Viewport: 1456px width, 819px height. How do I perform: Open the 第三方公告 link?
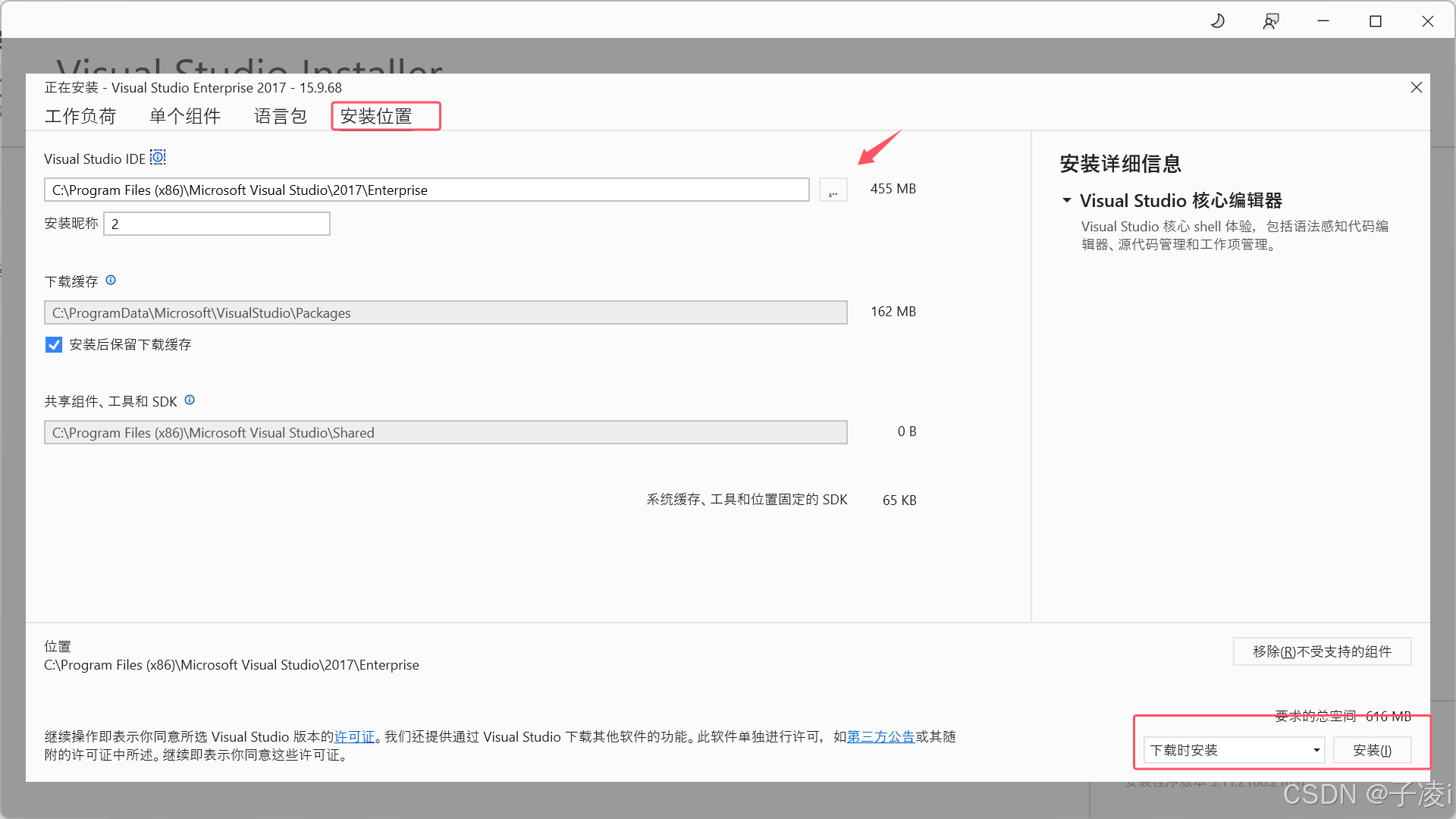tap(880, 736)
